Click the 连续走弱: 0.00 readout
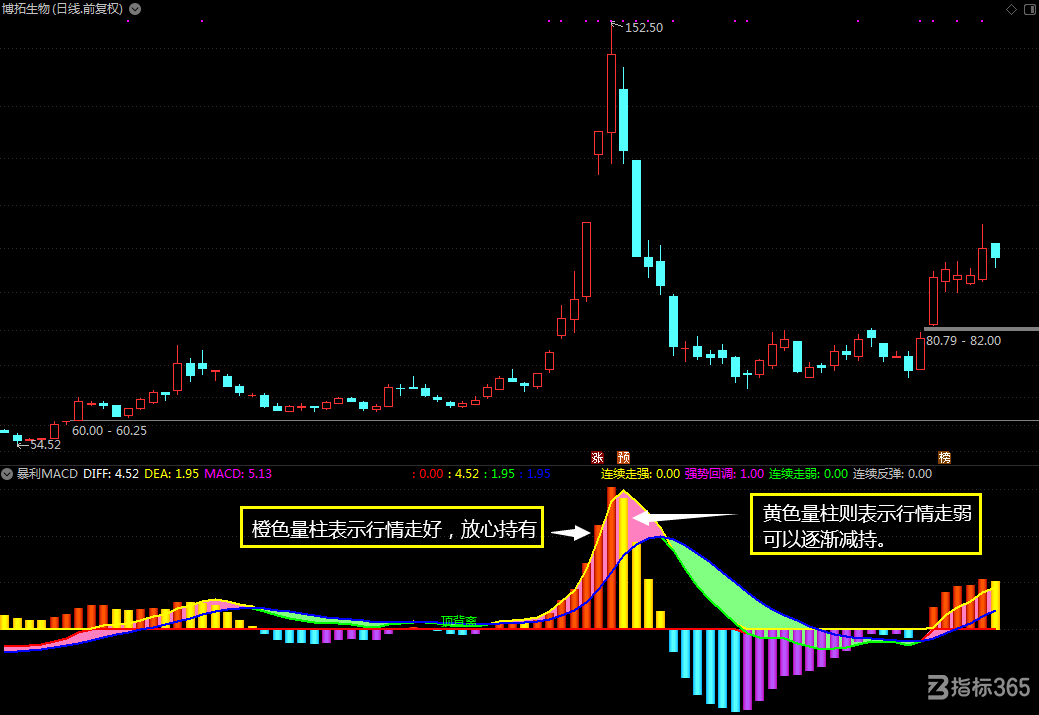 click(x=808, y=474)
